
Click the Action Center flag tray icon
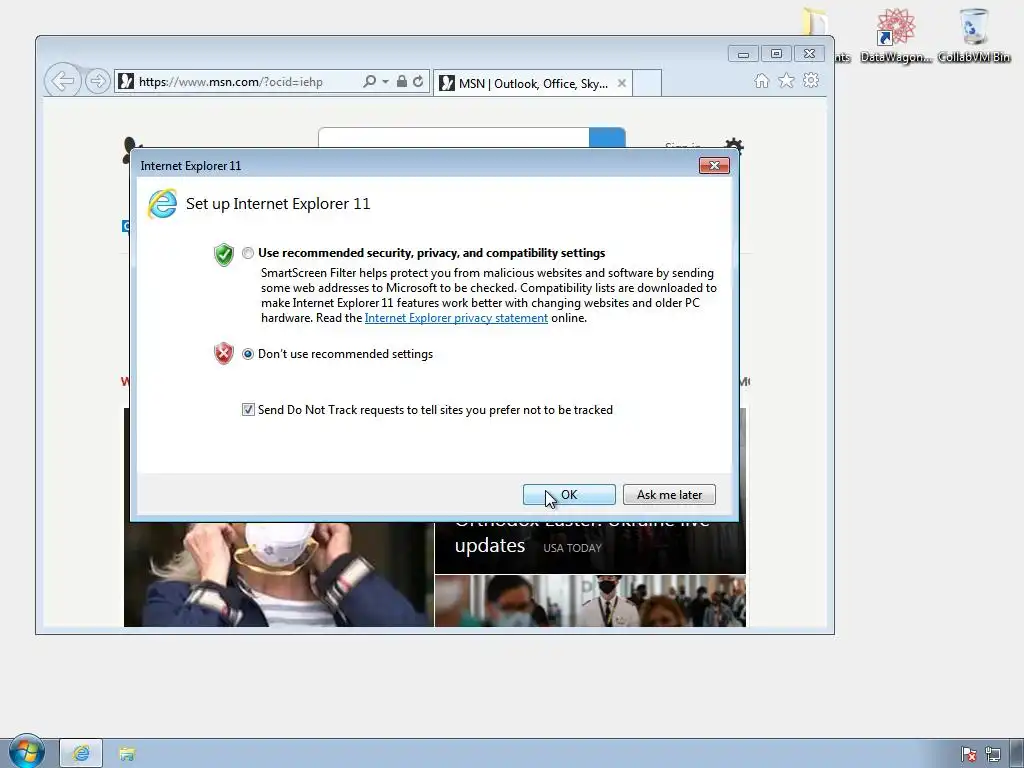(x=969, y=754)
